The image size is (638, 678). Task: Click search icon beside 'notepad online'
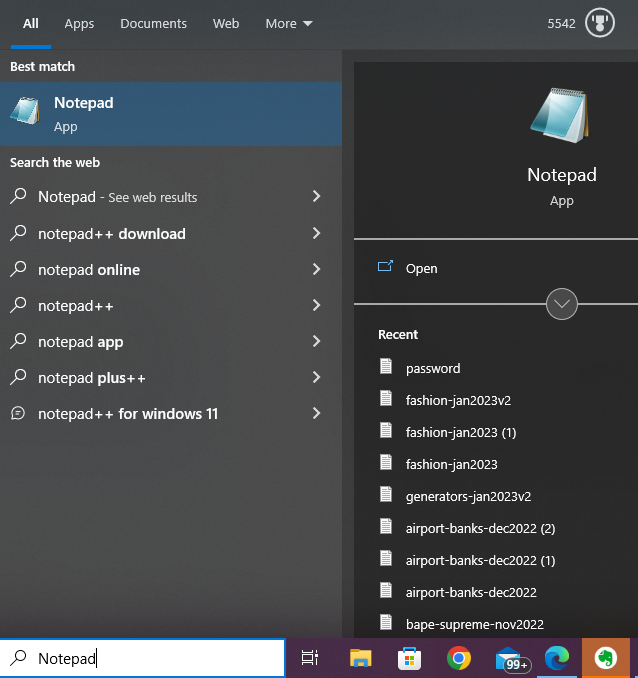click(18, 269)
